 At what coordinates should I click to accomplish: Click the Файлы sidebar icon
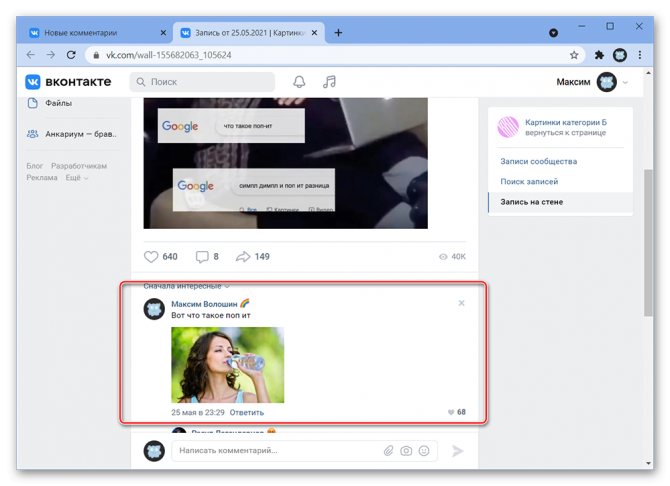pyautogui.click(x=32, y=103)
